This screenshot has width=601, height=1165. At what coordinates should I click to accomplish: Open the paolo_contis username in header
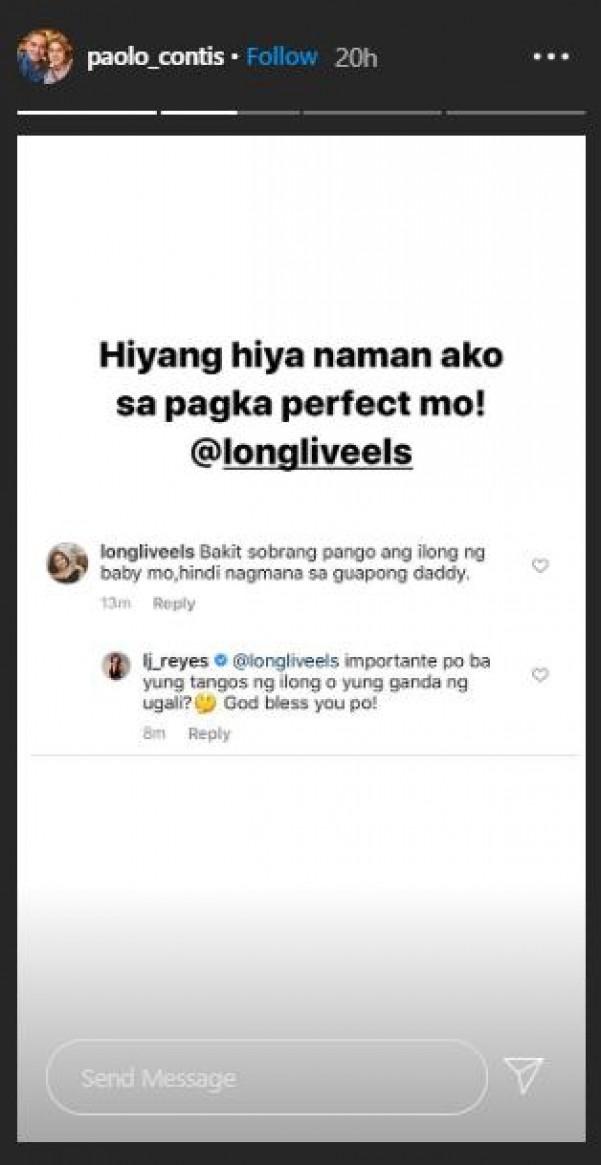pos(155,58)
